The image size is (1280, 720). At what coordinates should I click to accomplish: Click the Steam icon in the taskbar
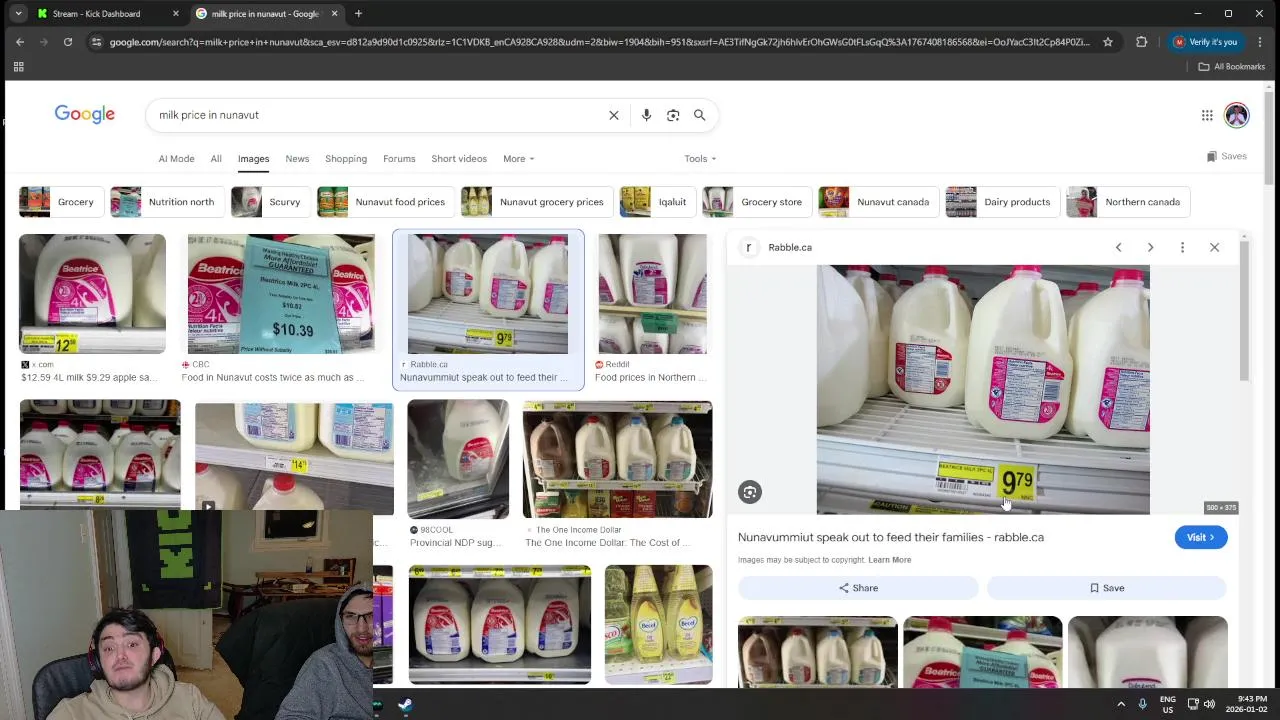(x=405, y=705)
